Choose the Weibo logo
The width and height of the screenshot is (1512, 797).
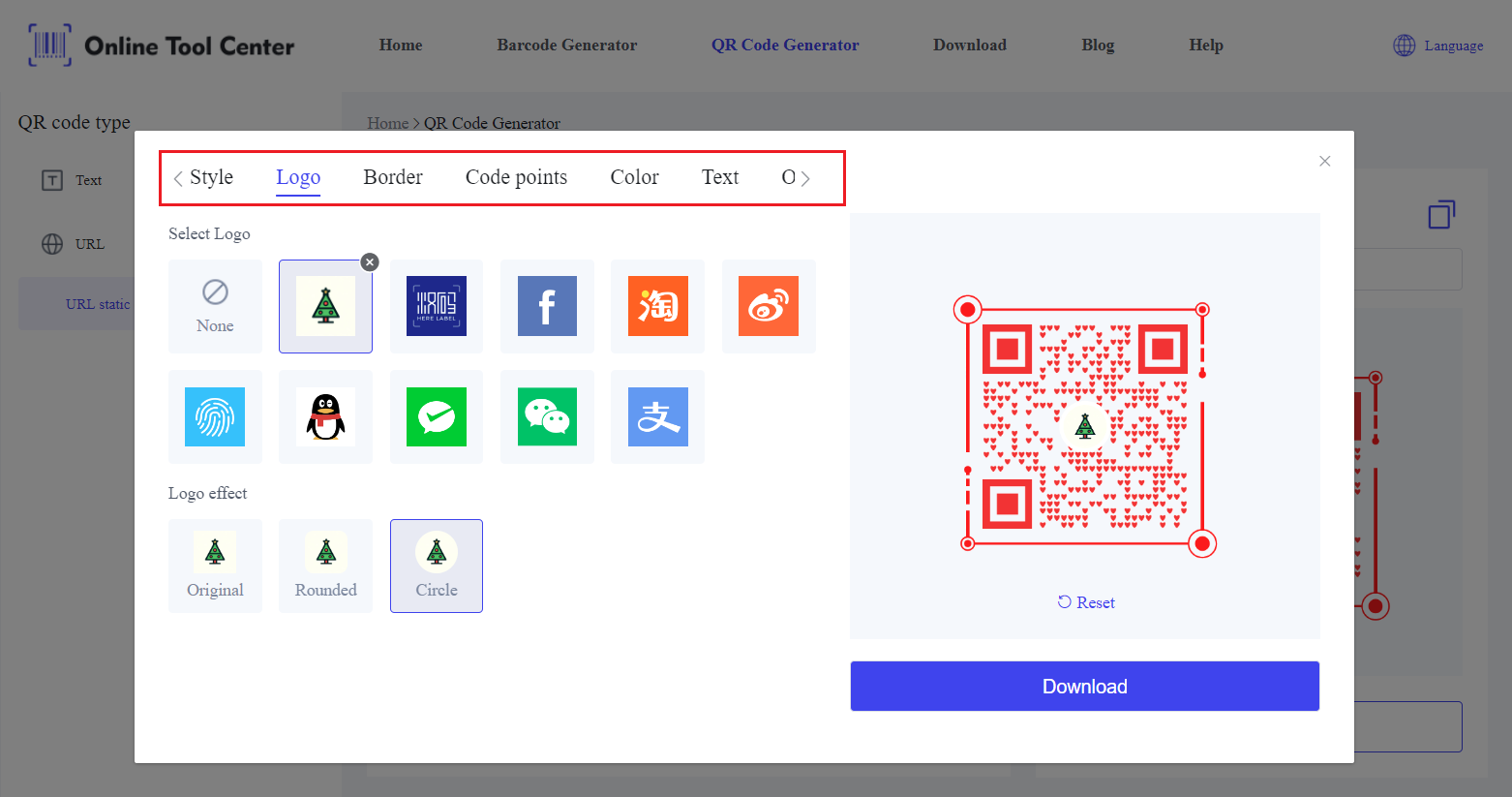tap(769, 306)
